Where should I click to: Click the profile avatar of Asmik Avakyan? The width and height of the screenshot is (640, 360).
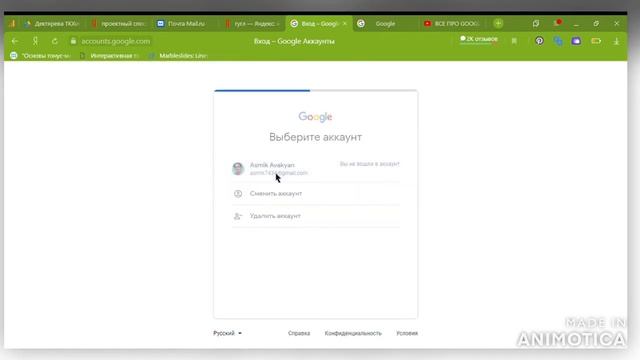(238, 169)
